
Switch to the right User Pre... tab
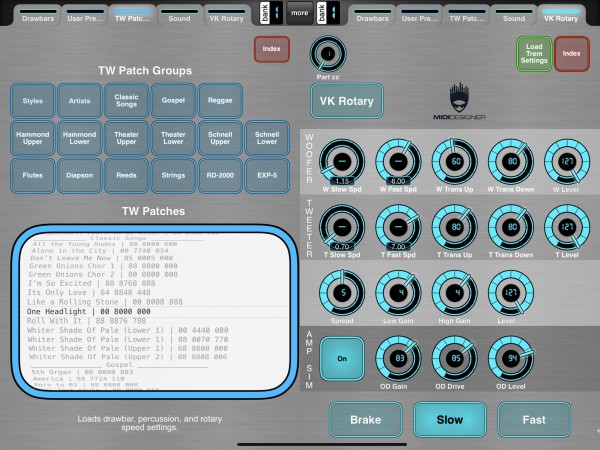(419, 15)
